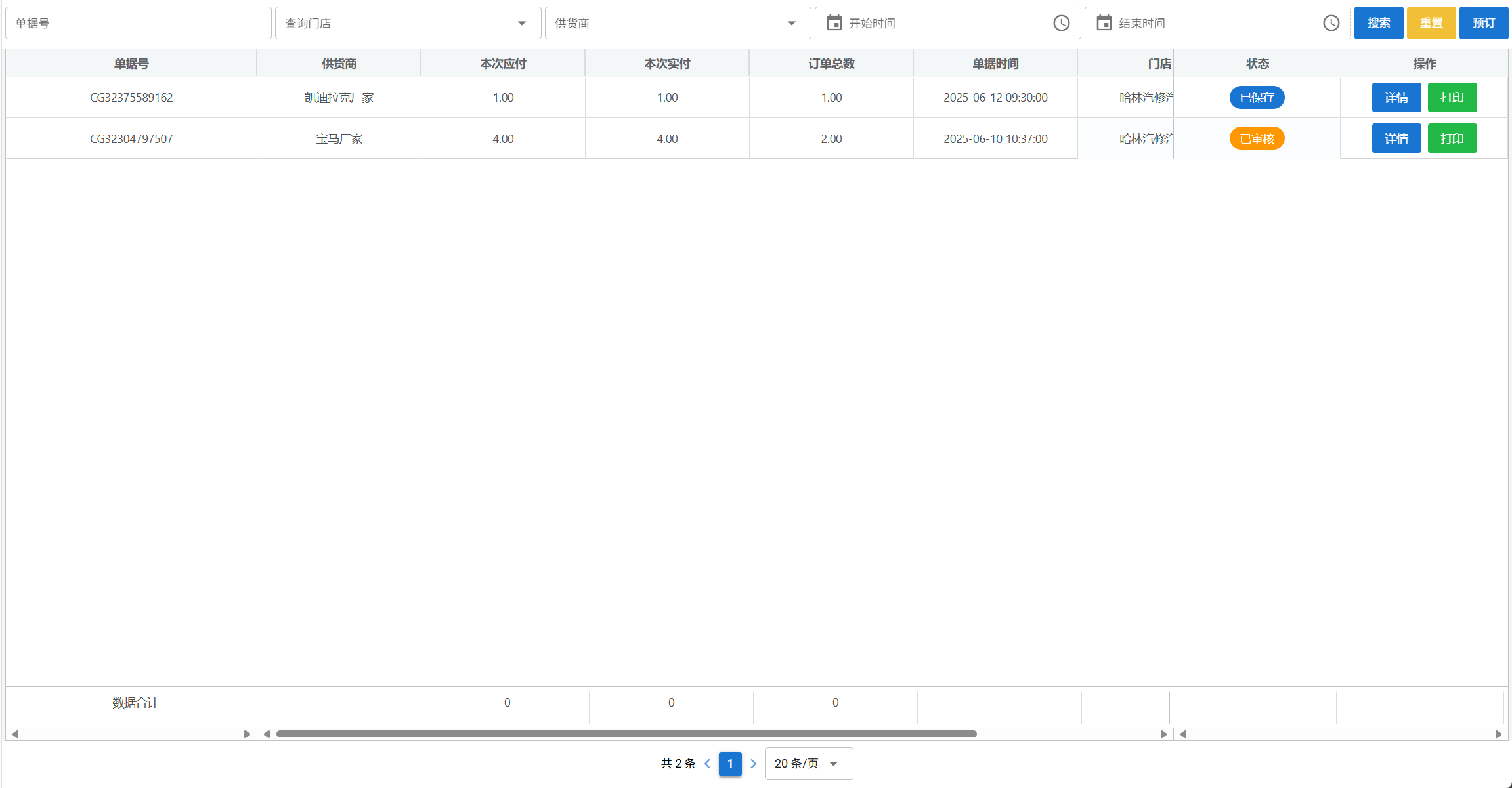This screenshot has height=788, width=1512.
Task: Open 详情 for order CG32375589162
Action: [1396, 98]
